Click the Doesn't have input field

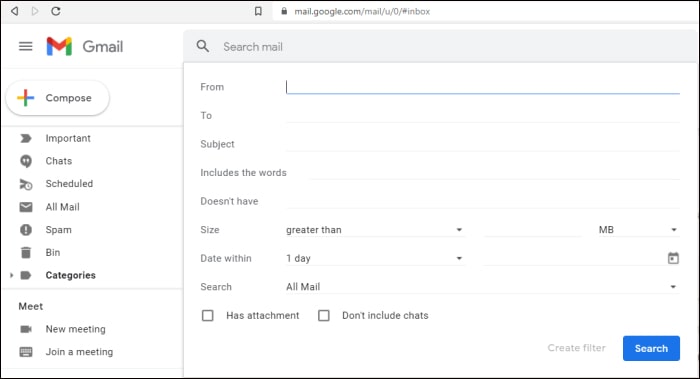pos(483,201)
